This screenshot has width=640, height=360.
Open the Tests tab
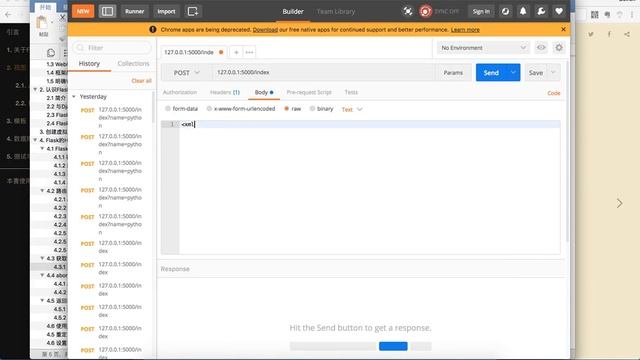coord(351,92)
